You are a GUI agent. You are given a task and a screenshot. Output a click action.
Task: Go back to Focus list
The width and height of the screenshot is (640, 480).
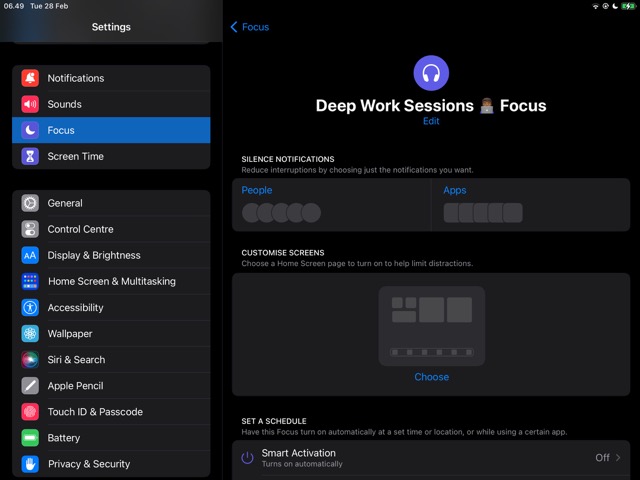tap(250, 27)
